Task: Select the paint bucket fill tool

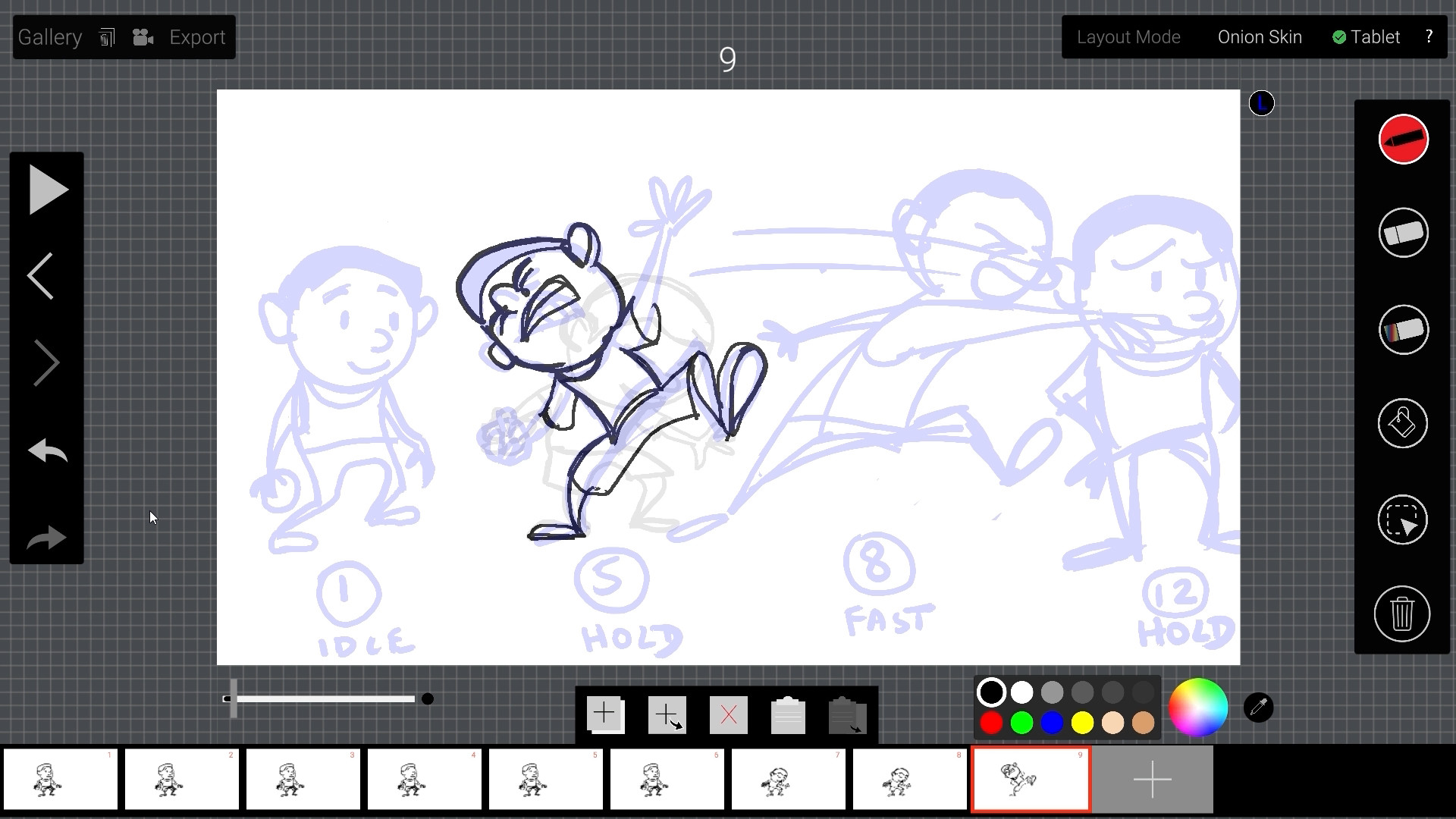Action: click(x=1402, y=425)
